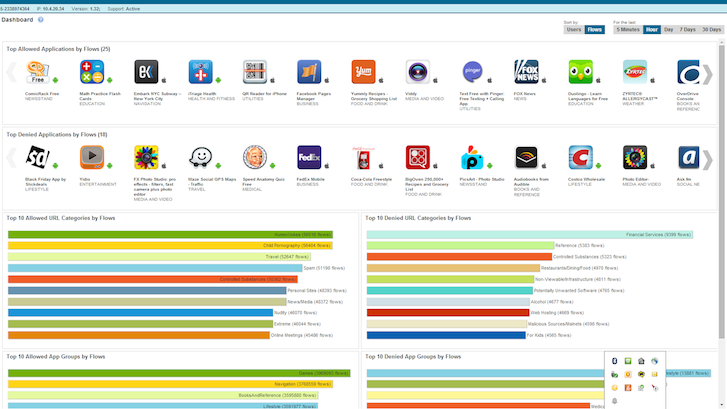This screenshot has height=409, width=727.
Task: Click the page vertical scrollbar
Action: pyautogui.click(x=721, y=190)
